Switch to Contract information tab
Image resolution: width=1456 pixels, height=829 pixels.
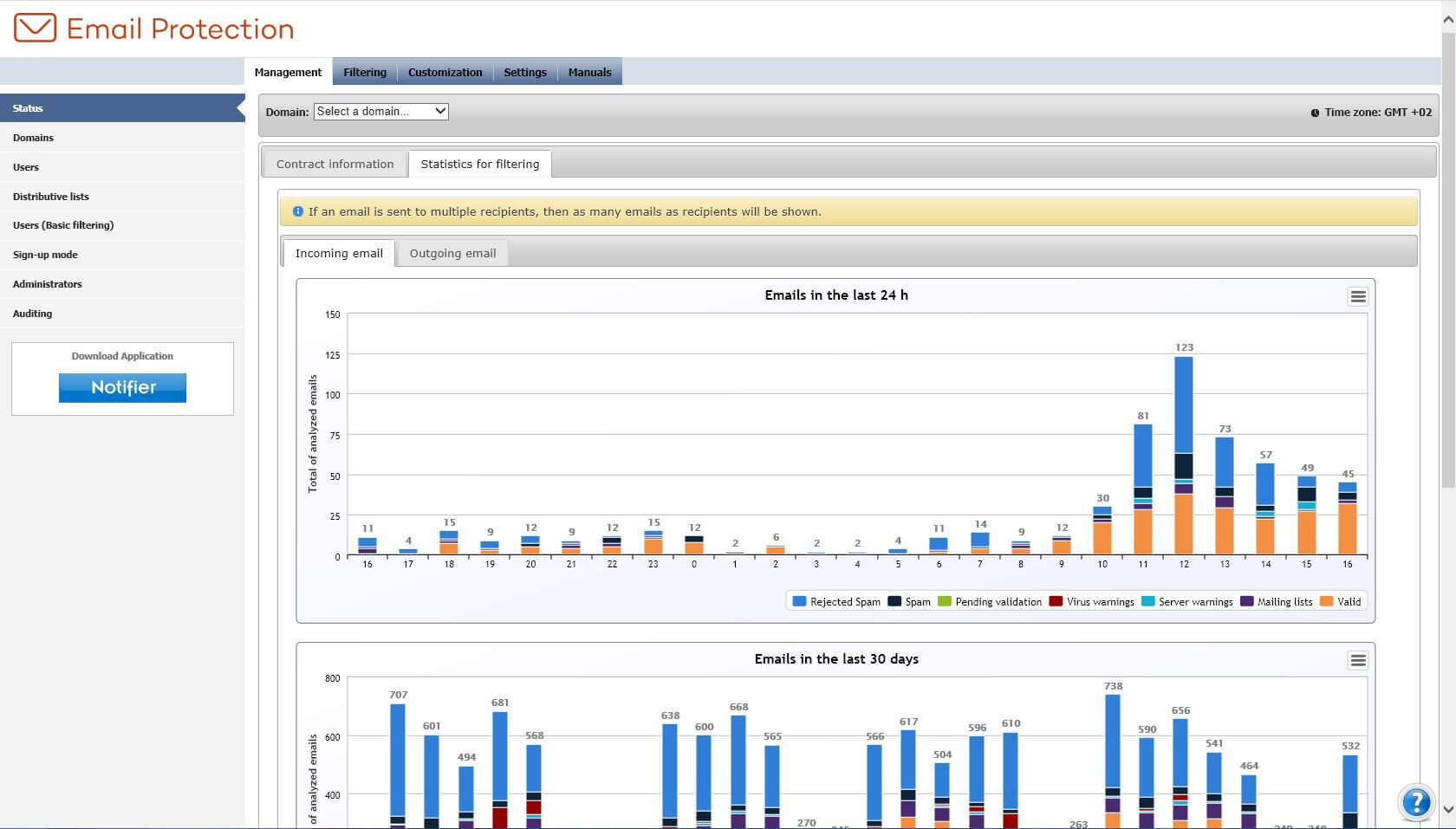point(335,164)
